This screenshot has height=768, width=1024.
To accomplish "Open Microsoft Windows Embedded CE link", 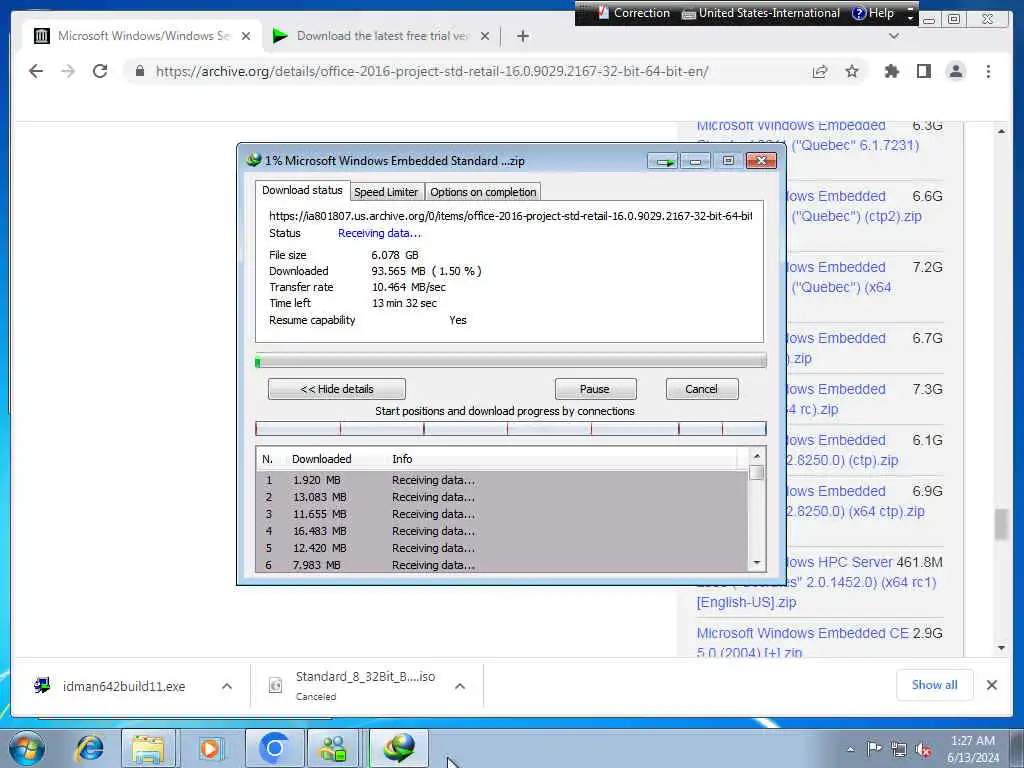I will (x=803, y=633).
